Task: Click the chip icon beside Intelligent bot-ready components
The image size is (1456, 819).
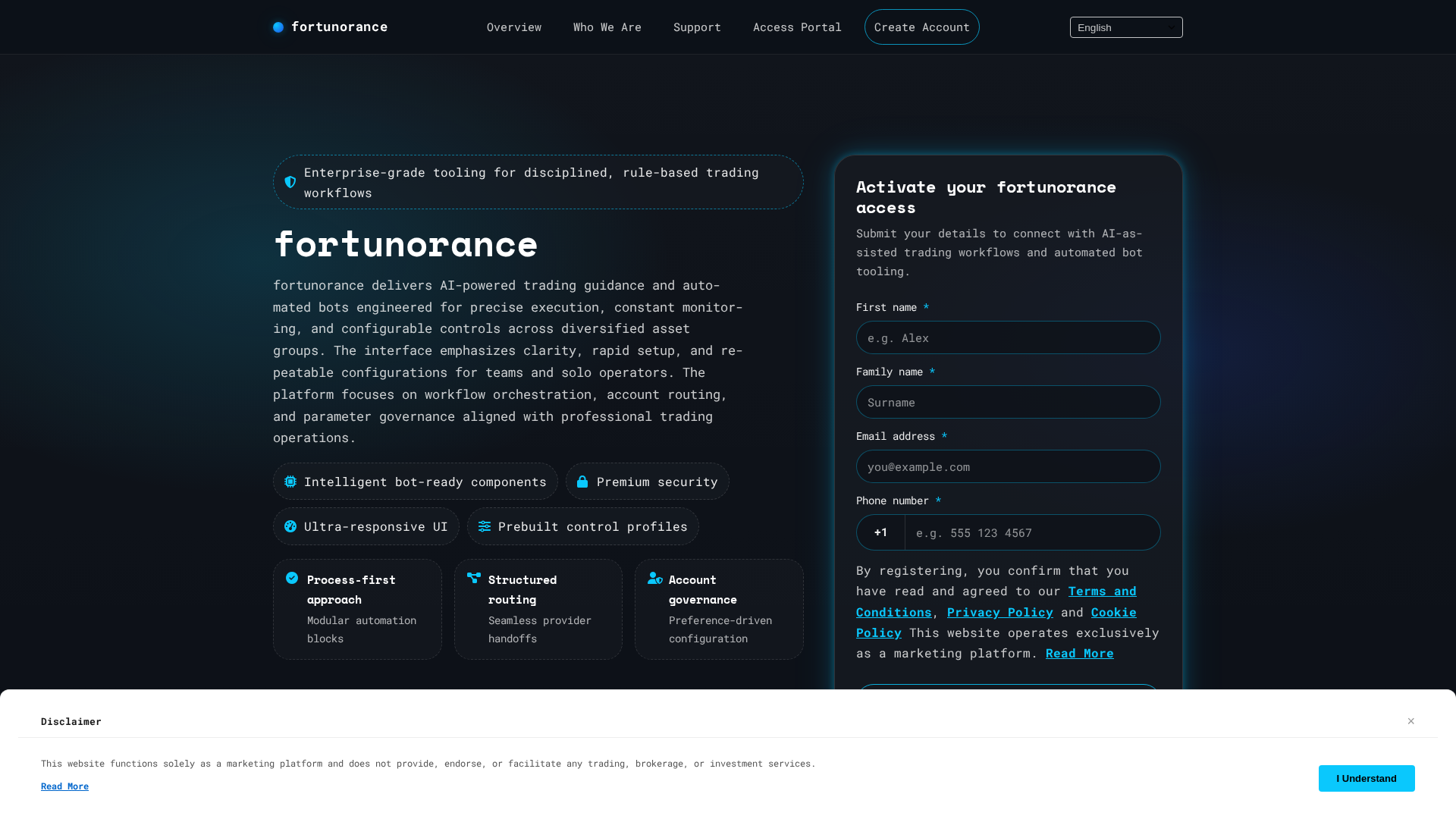Action: [x=290, y=482]
